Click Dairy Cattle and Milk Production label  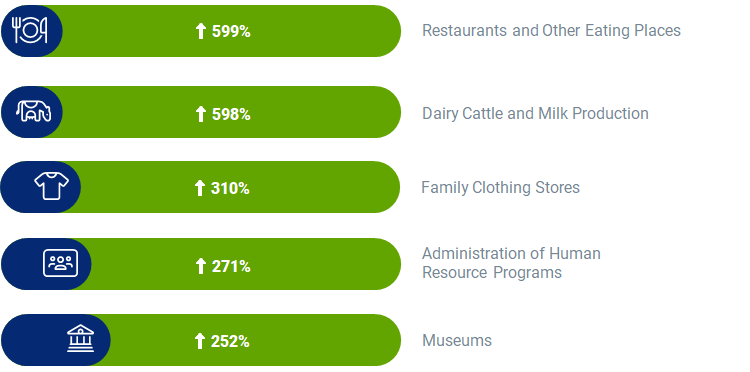pos(535,114)
